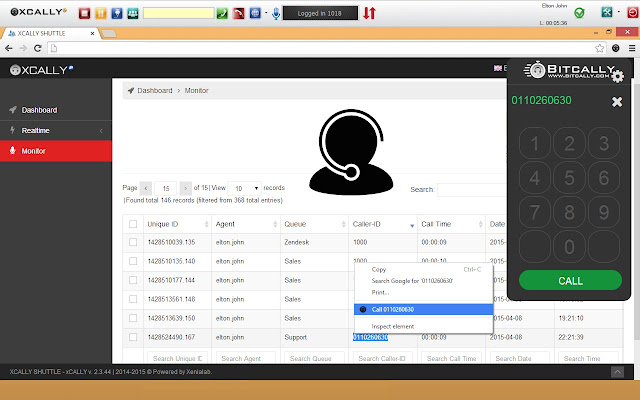Screen dimensions: 640x400
Task: Open Dashboard breadcrumb link
Action: 155,91
